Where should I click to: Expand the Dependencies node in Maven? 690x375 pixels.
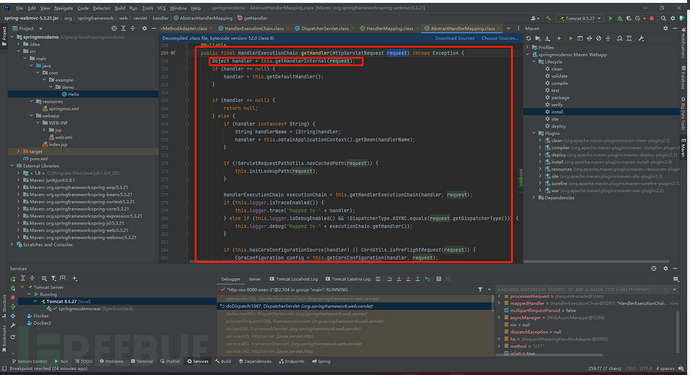(x=534, y=198)
